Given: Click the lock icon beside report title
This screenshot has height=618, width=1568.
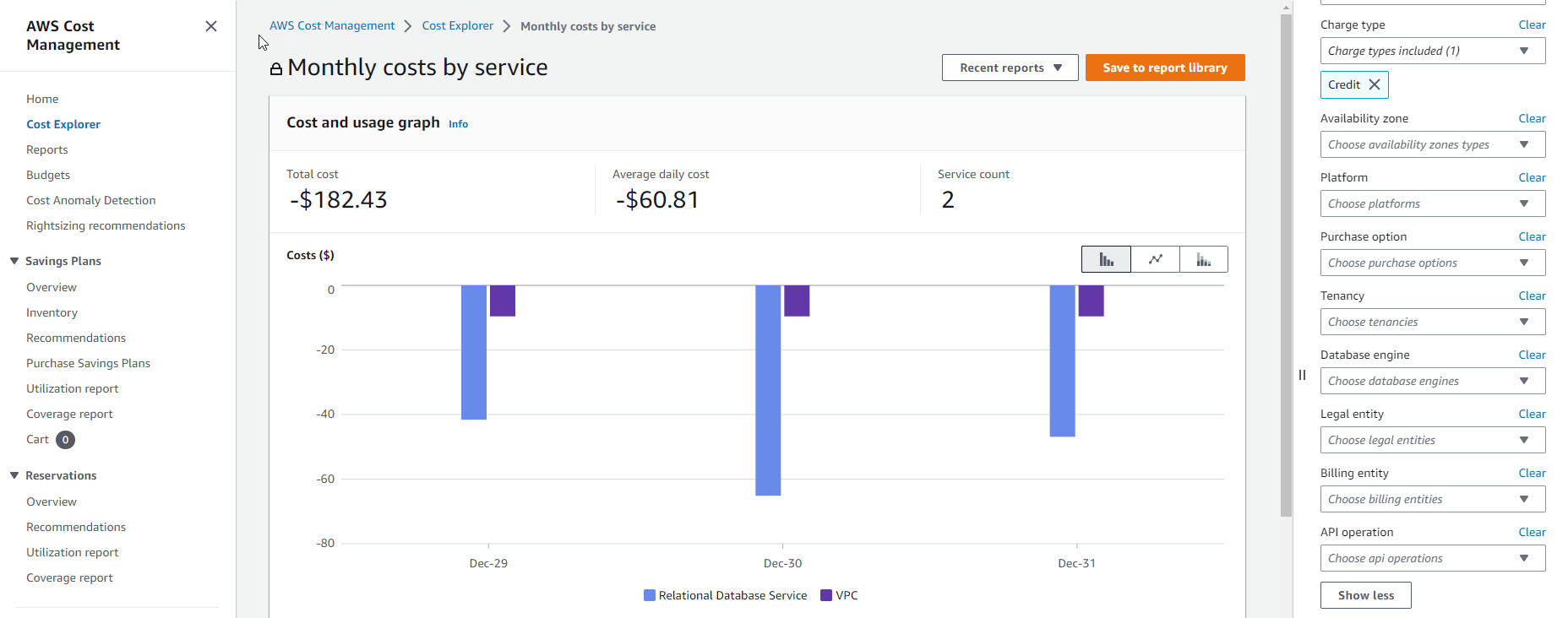Looking at the screenshot, I should 275,68.
